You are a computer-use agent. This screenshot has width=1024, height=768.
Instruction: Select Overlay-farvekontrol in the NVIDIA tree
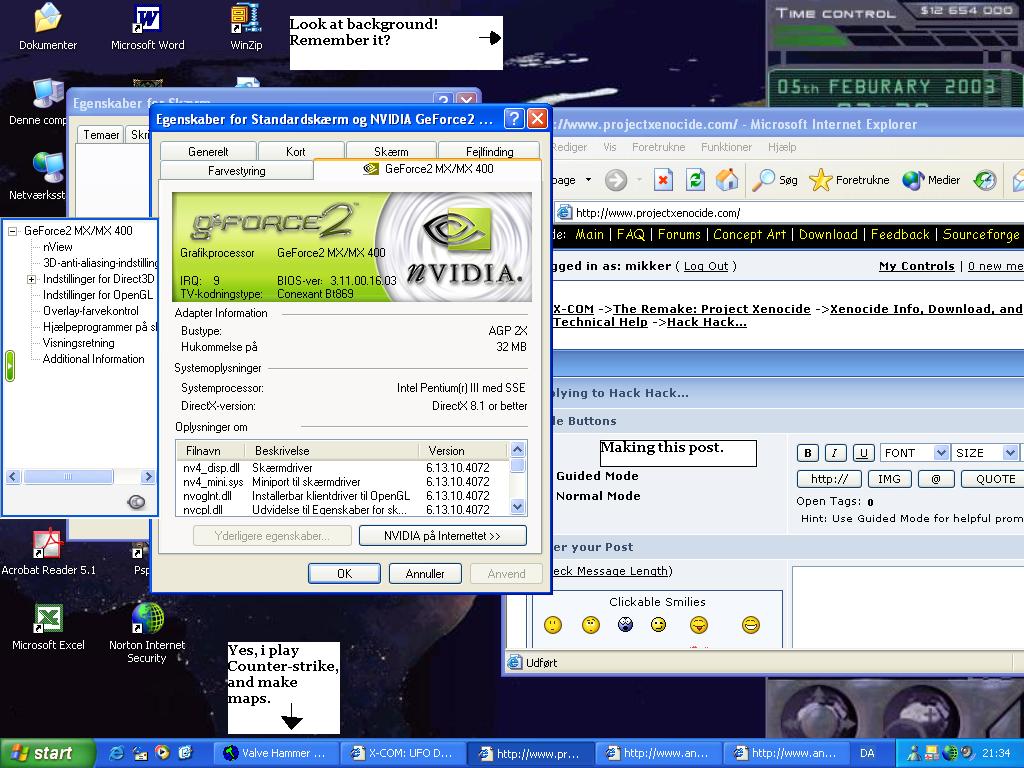91,311
